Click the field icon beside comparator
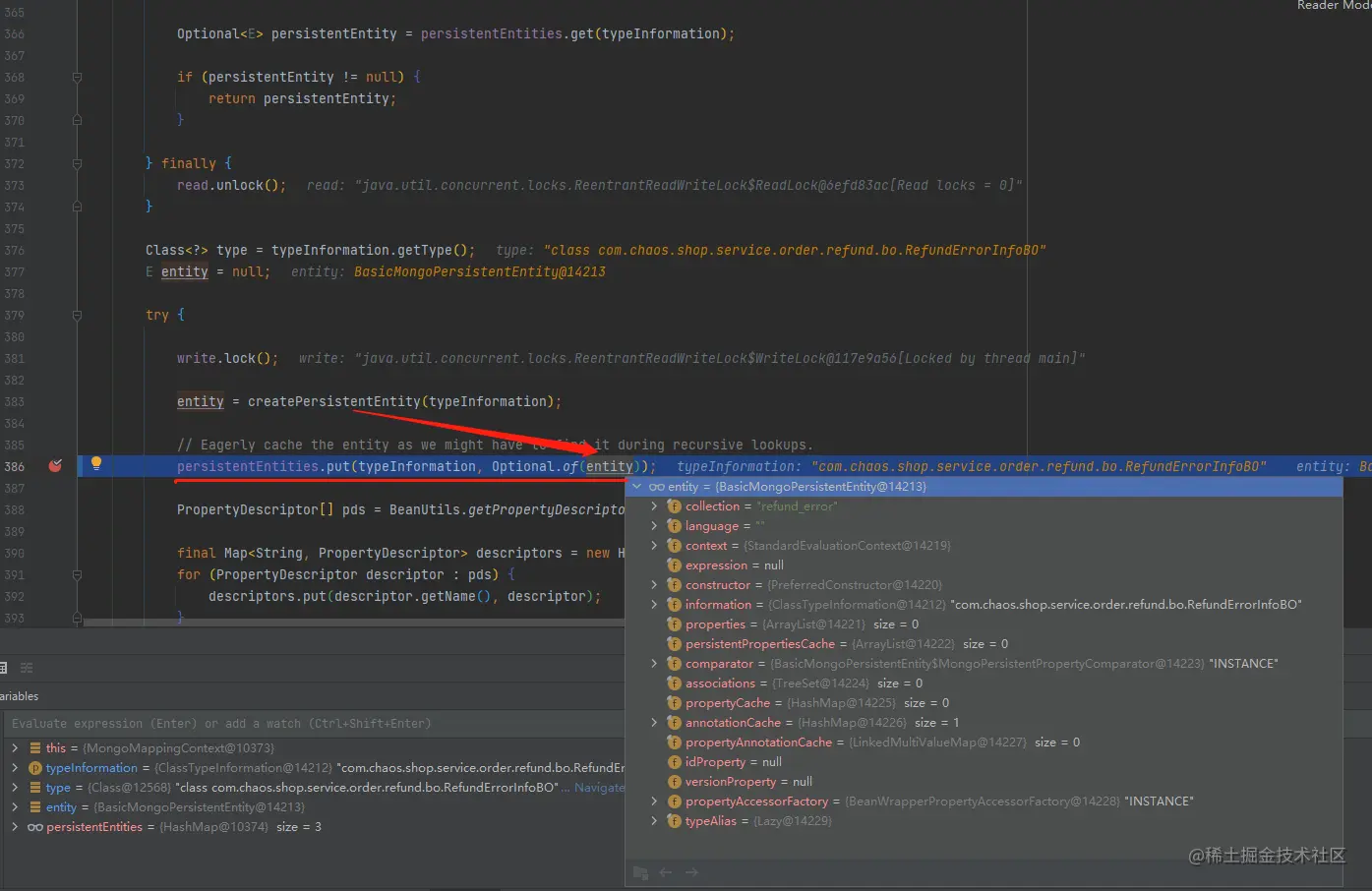The image size is (1372, 891). [x=674, y=663]
